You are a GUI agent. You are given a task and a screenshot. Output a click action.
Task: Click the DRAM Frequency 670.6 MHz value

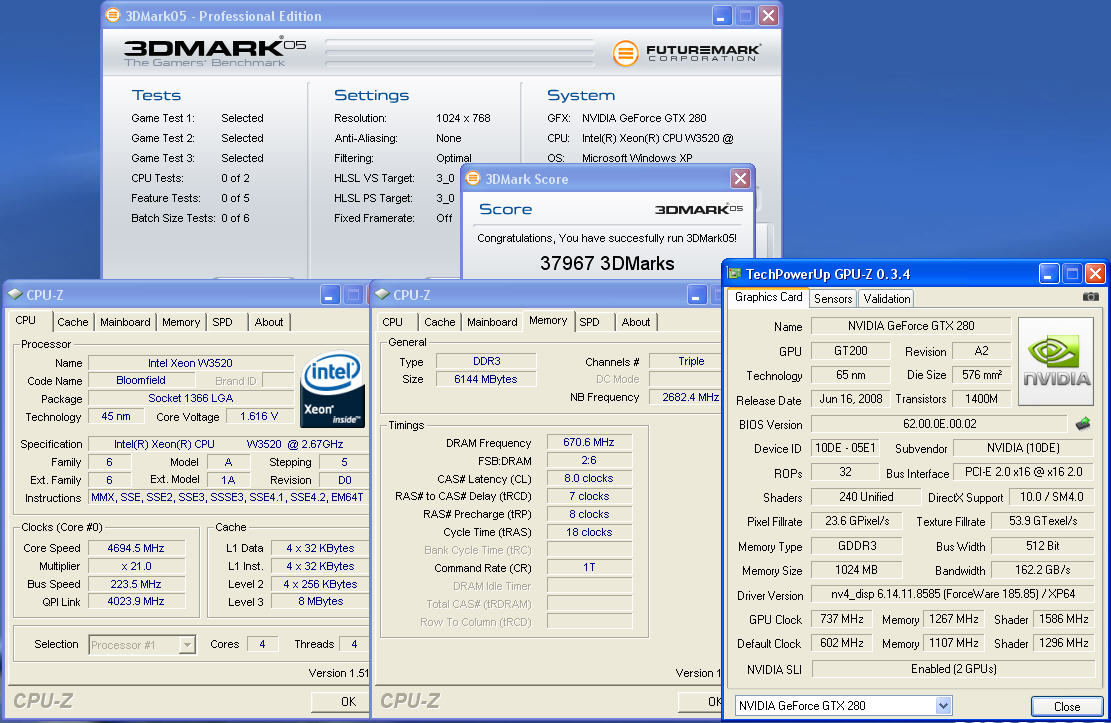(589, 442)
